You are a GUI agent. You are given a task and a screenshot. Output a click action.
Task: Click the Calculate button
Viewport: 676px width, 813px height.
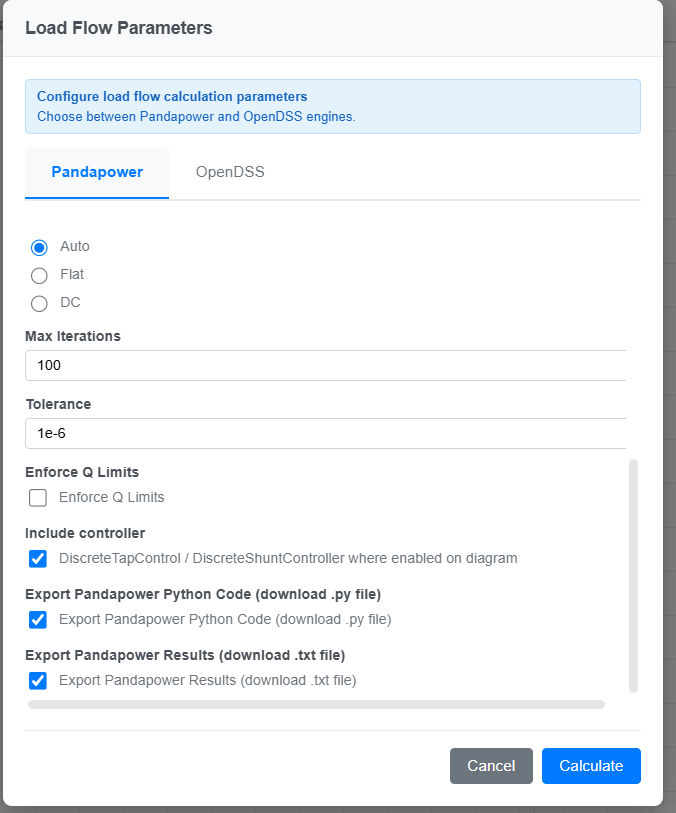pos(590,765)
